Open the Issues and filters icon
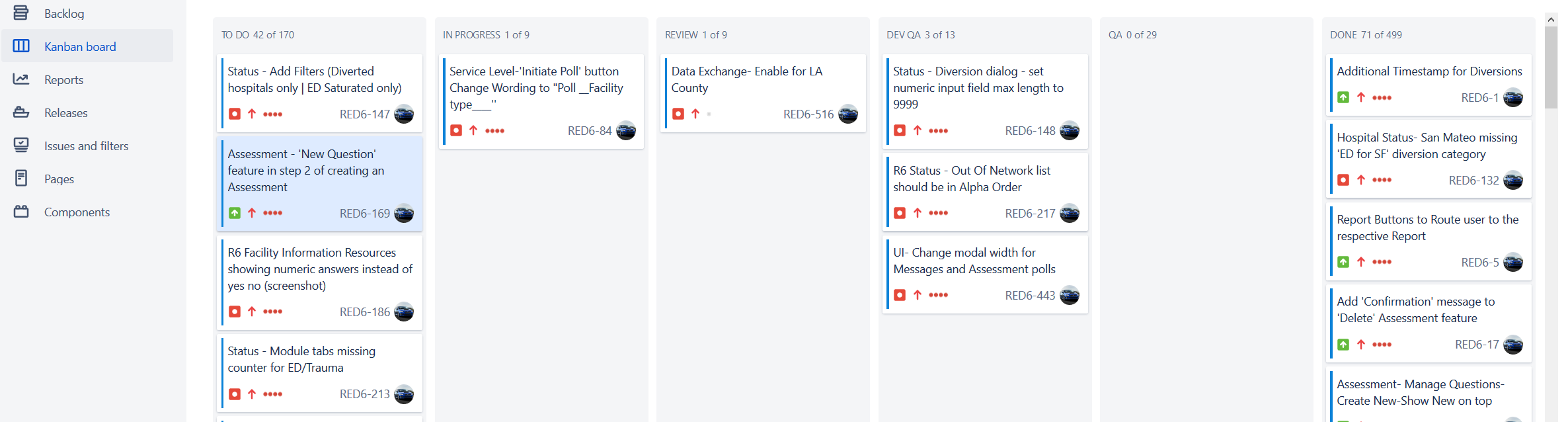 [x=21, y=146]
